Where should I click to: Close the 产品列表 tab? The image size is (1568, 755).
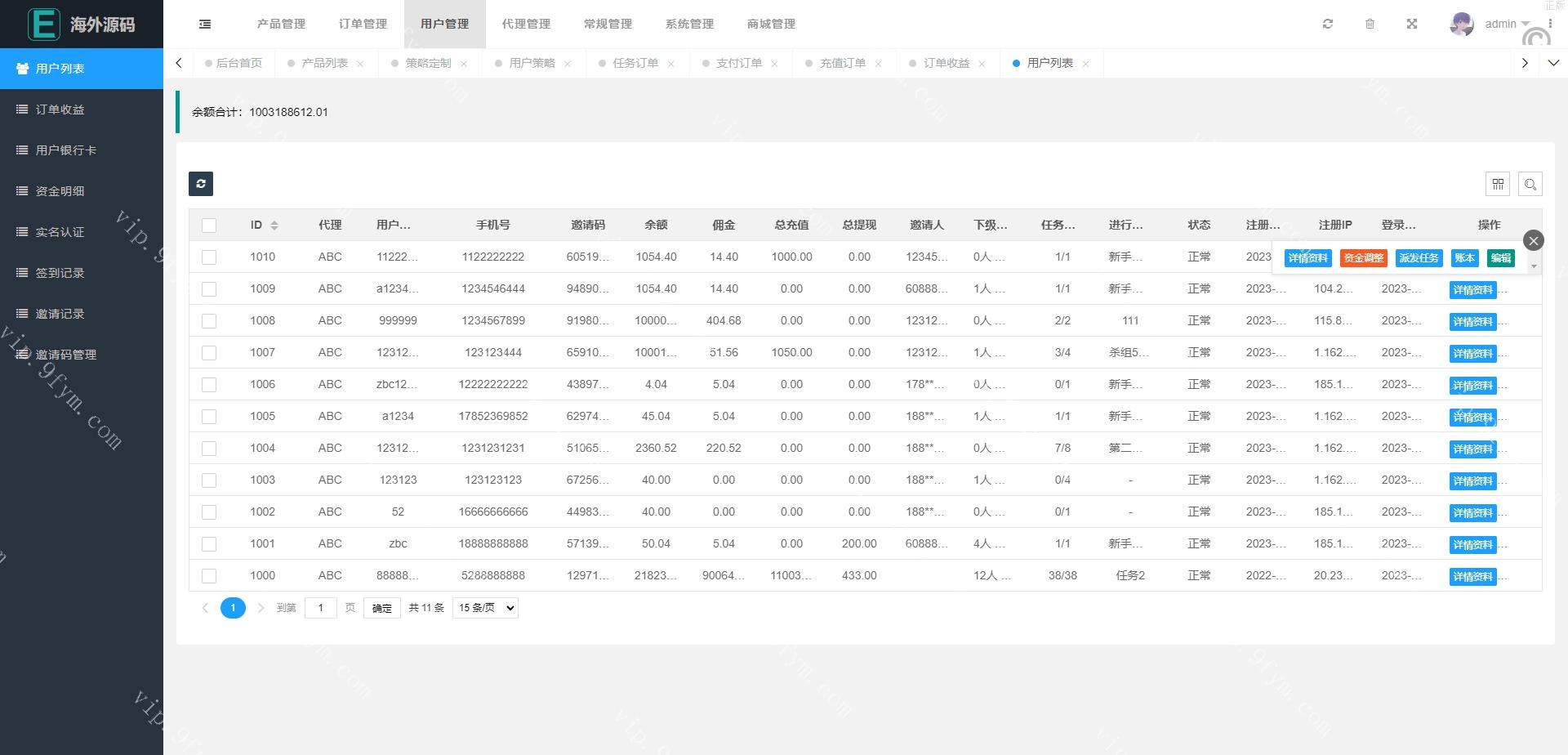coord(360,64)
